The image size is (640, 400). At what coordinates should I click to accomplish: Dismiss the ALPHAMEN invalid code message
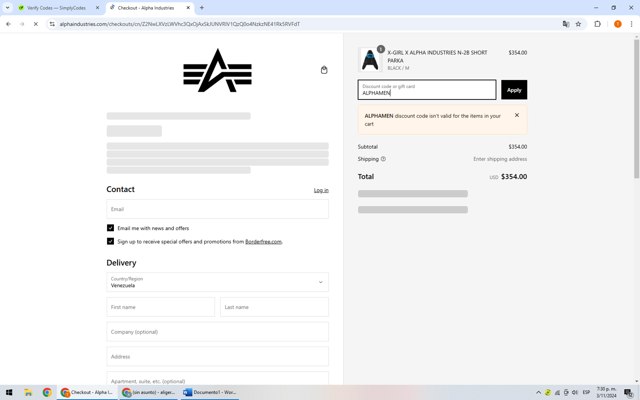pos(517,115)
